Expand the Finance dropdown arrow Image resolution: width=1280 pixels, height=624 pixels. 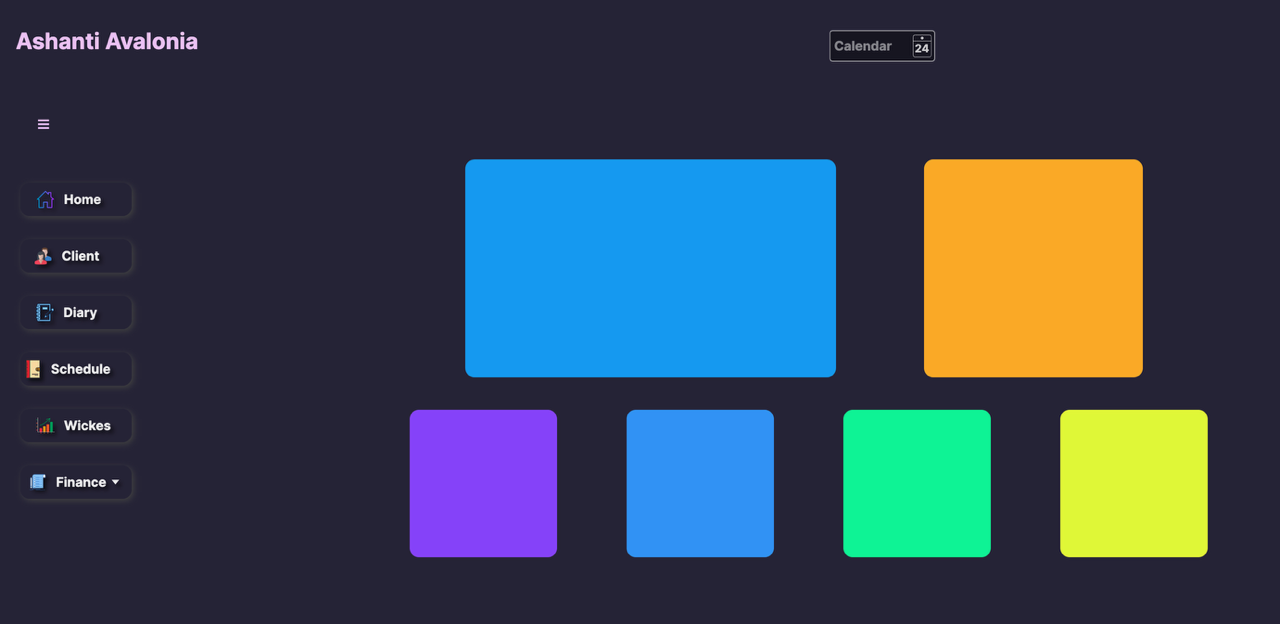[115, 482]
